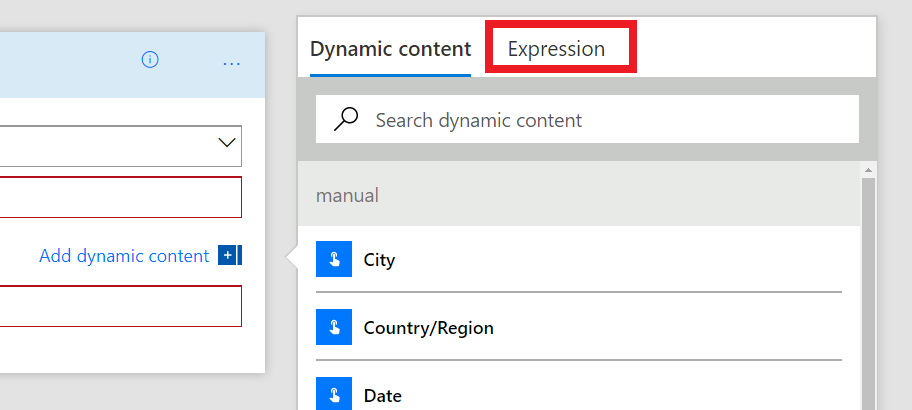Expand the dropdown chevron arrow
Screen dimensions: 912x410
(227, 144)
